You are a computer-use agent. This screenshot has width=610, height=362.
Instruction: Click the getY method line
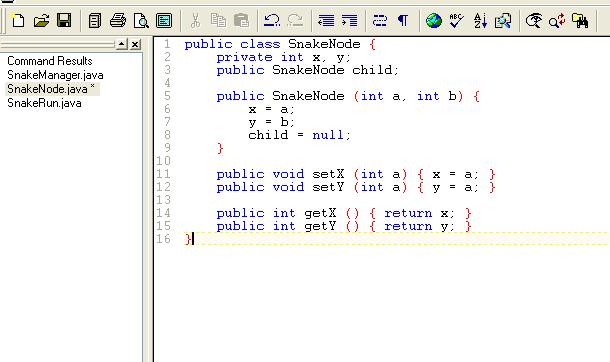coord(344,226)
